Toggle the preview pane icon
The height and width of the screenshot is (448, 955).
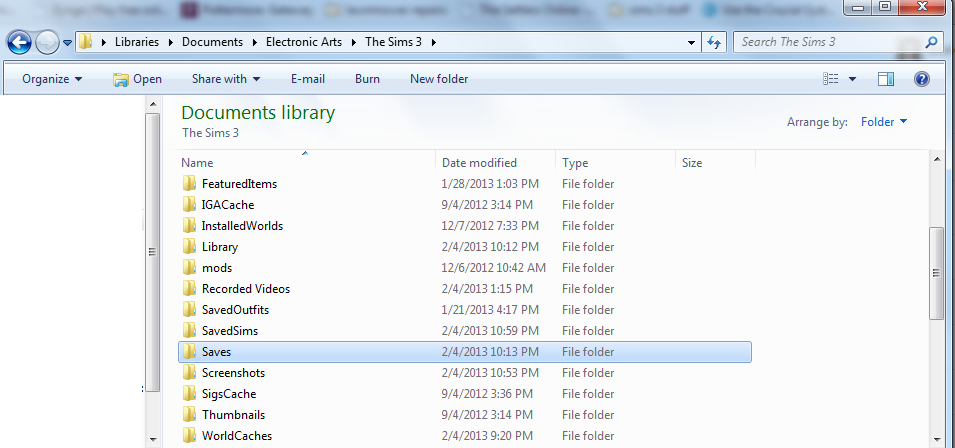coord(886,79)
